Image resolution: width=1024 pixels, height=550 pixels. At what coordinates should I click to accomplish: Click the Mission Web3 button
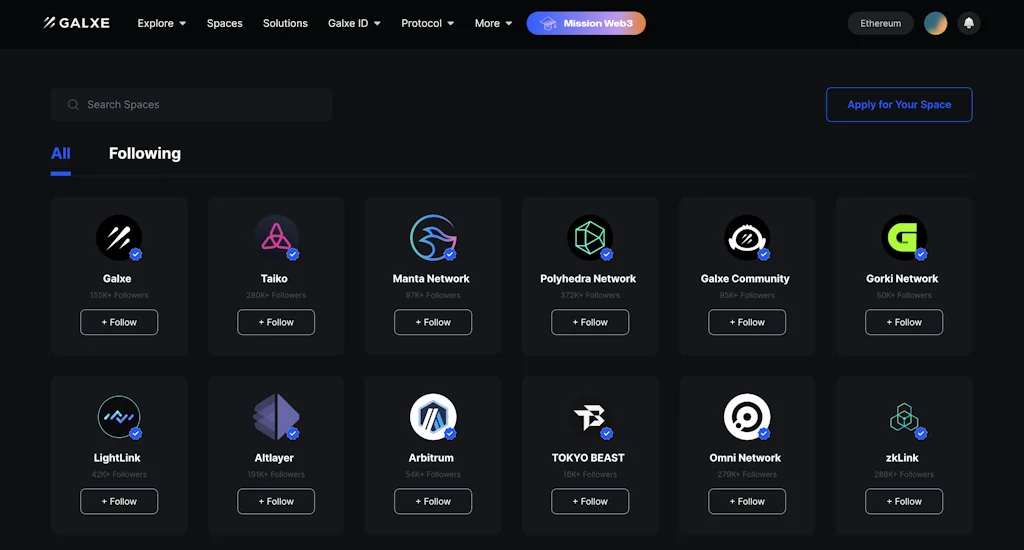click(586, 23)
